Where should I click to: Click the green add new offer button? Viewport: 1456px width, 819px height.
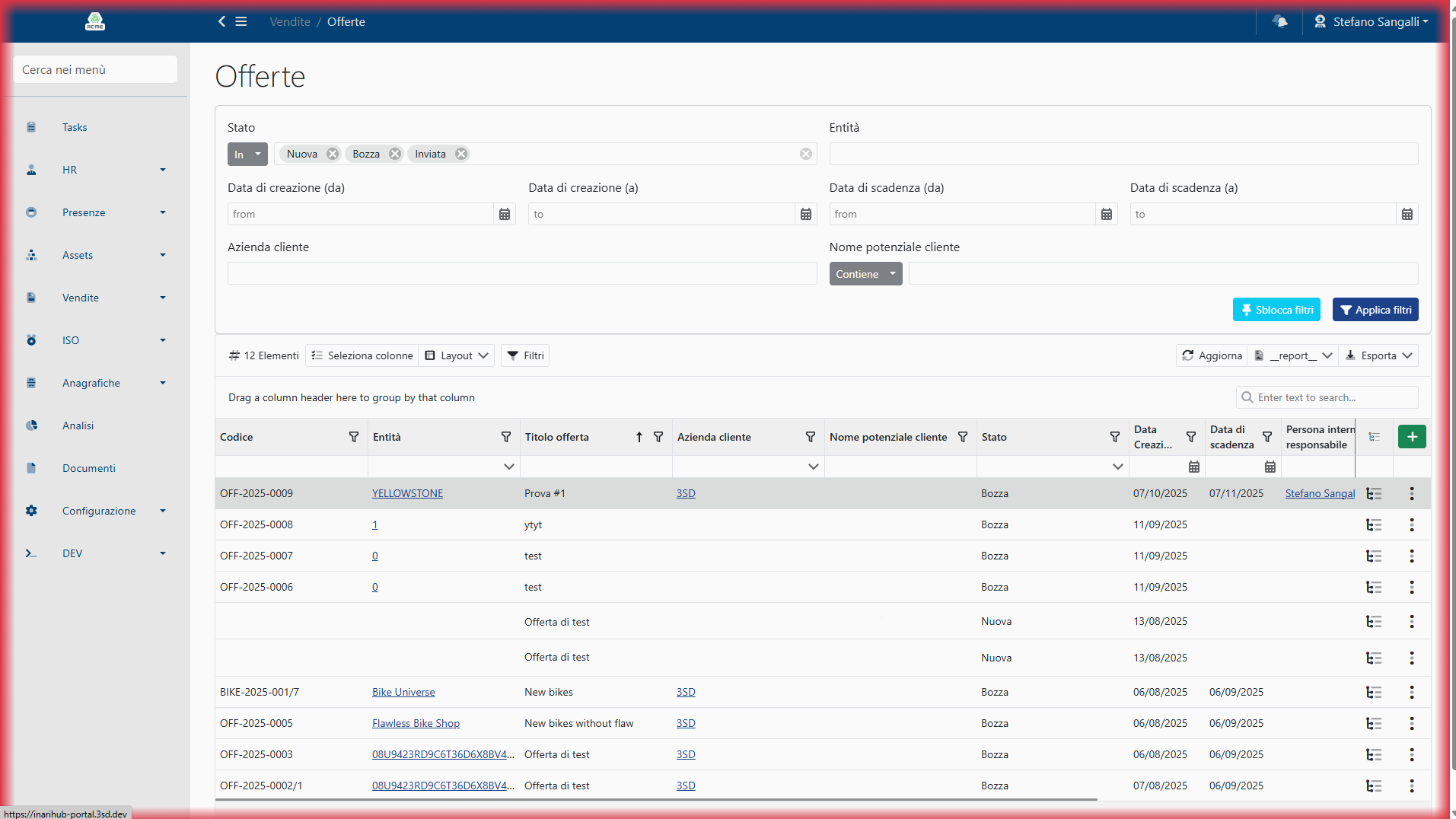(1411, 437)
